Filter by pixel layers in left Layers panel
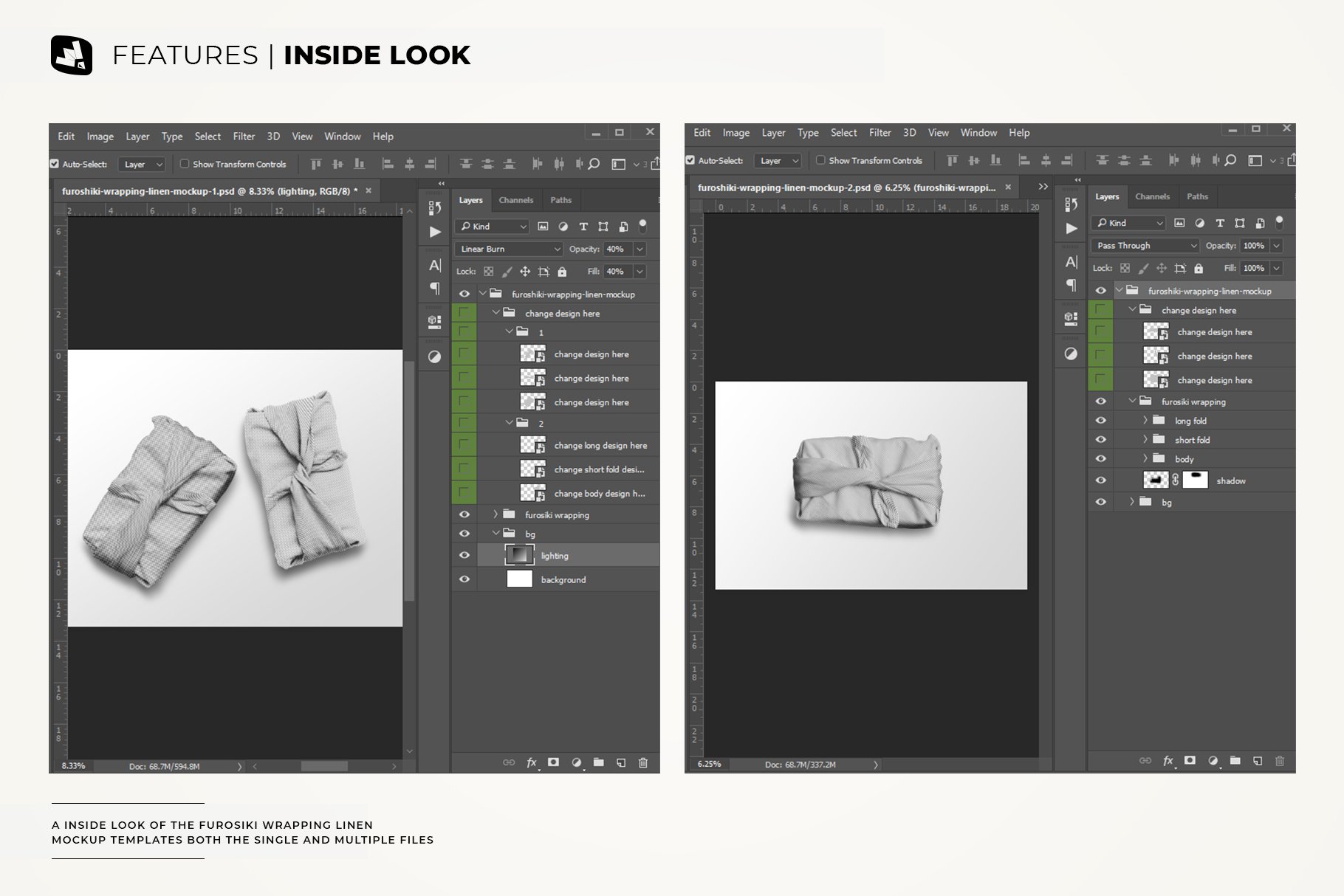The height and width of the screenshot is (896, 1344). coord(543,227)
